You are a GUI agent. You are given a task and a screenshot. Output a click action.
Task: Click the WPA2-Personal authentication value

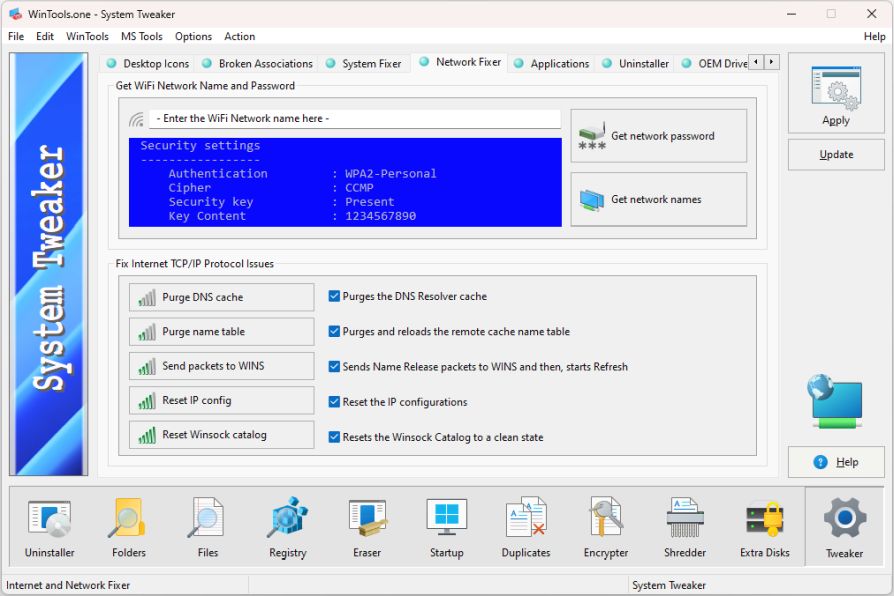point(391,173)
